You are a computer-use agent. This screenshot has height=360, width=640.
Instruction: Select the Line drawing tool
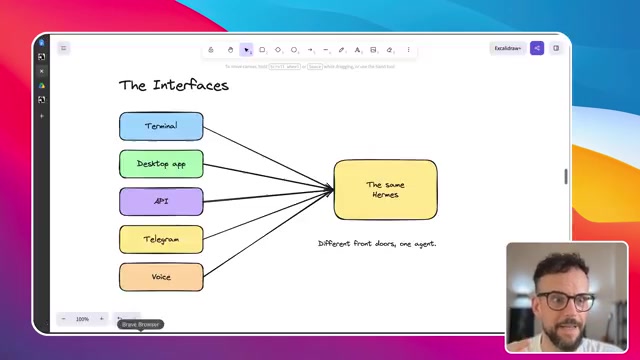(326, 50)
